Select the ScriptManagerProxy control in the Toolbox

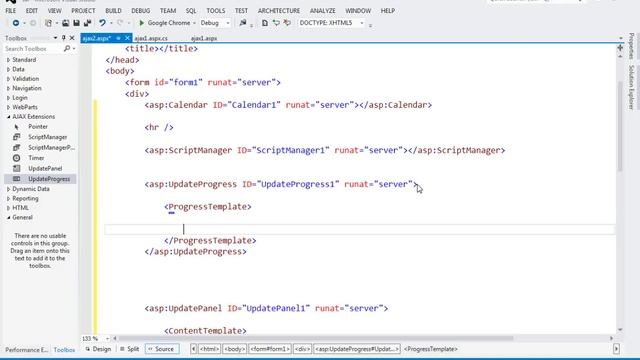pyautogui.click(x=51, y=147)
